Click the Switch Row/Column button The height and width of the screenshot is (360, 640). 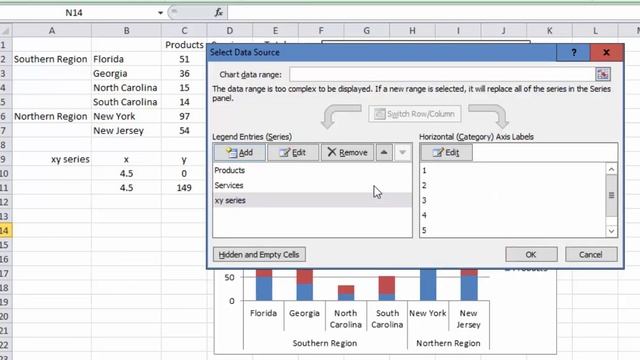point(415,114)
